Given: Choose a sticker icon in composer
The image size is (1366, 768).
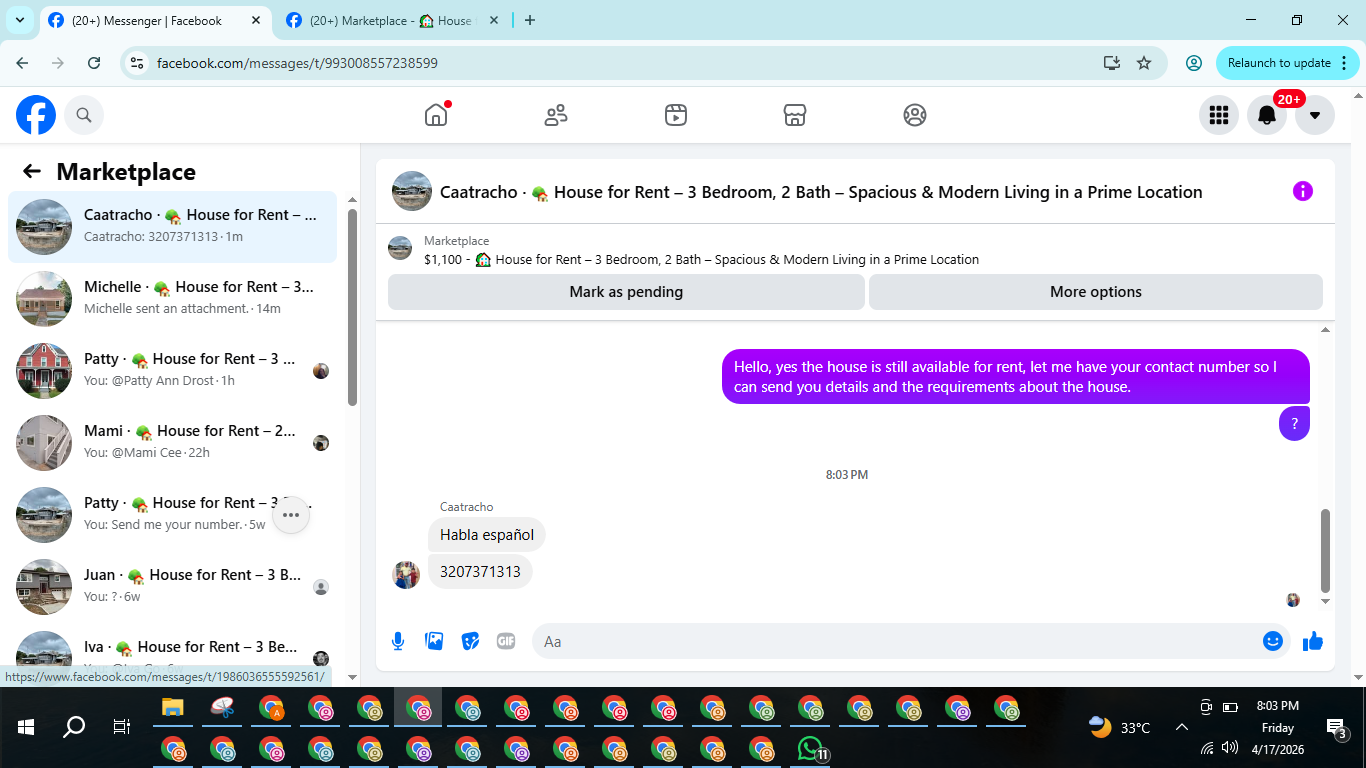Looking at the screenshot, I should [x=470, y=641].
